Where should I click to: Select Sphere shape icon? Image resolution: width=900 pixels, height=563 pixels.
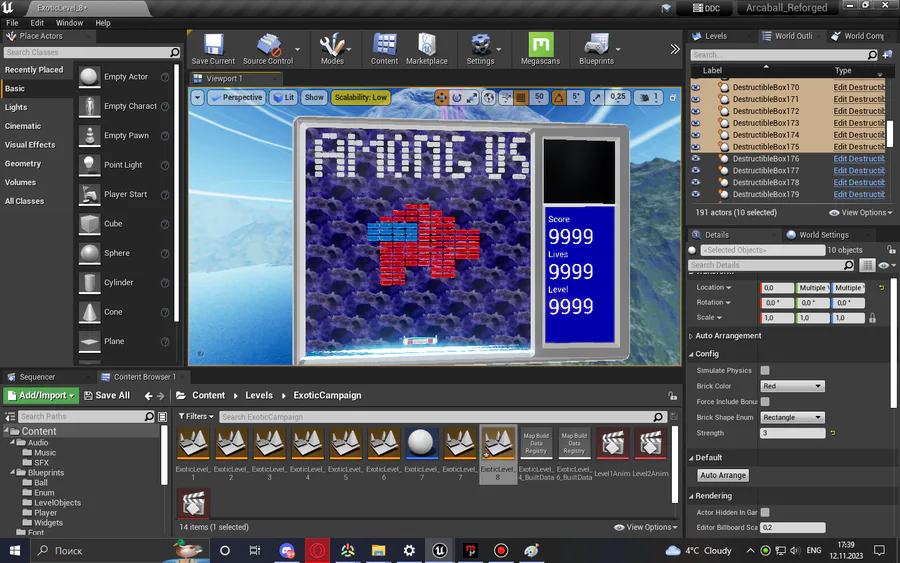[x=89, y=253]
